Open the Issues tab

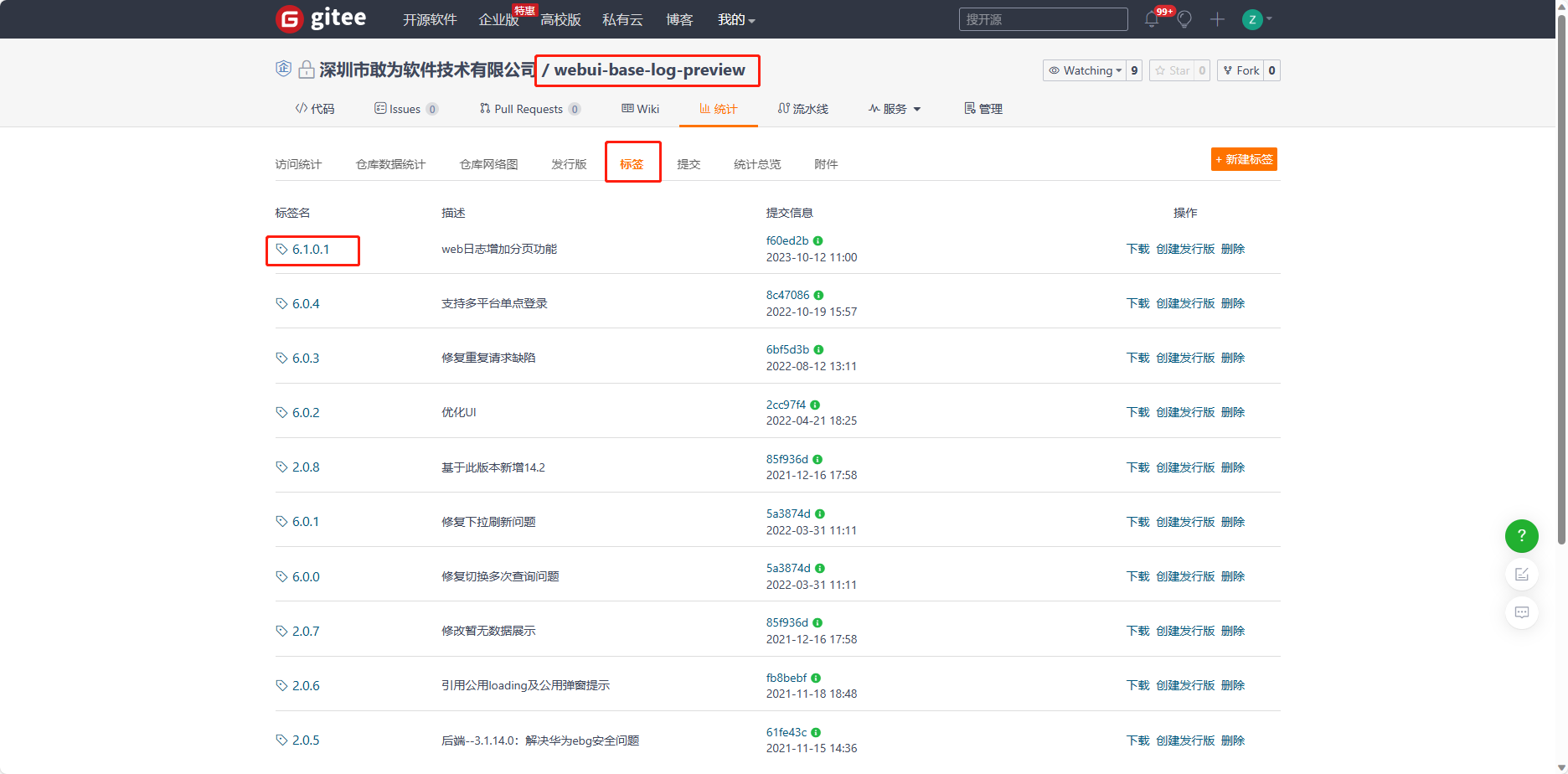click(406, 109)
